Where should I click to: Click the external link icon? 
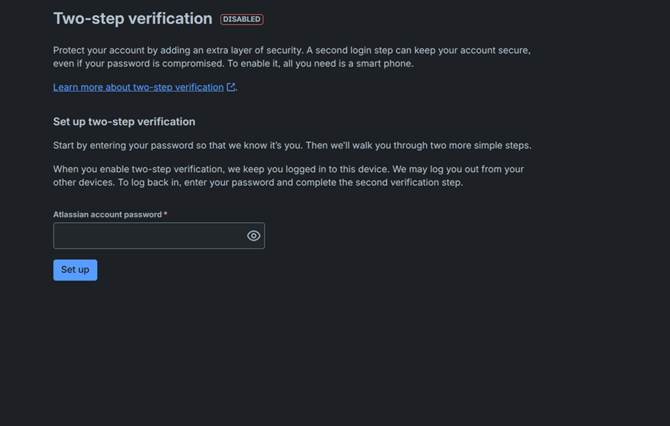(231, 88)
